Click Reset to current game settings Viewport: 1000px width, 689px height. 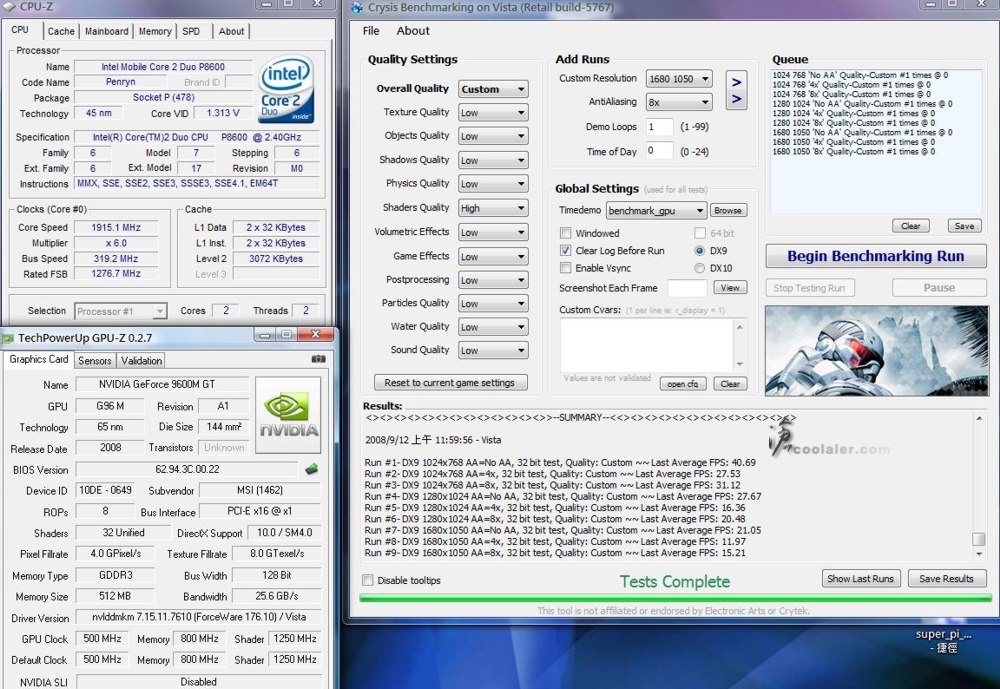(x=450, y=383)
